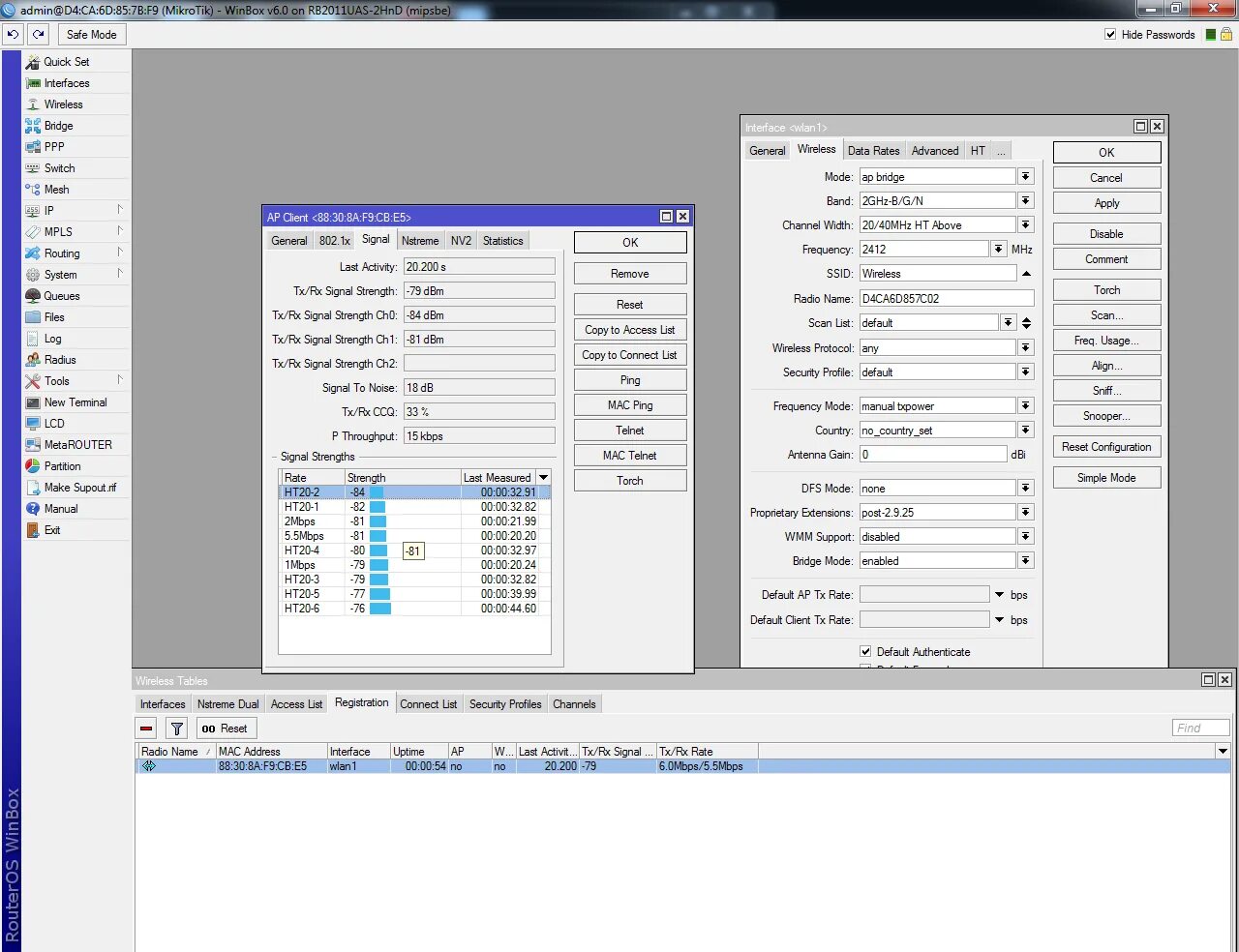Click the Antenna Gain input field
Viewport: 1239px width, 952px height.
[933, 454]
